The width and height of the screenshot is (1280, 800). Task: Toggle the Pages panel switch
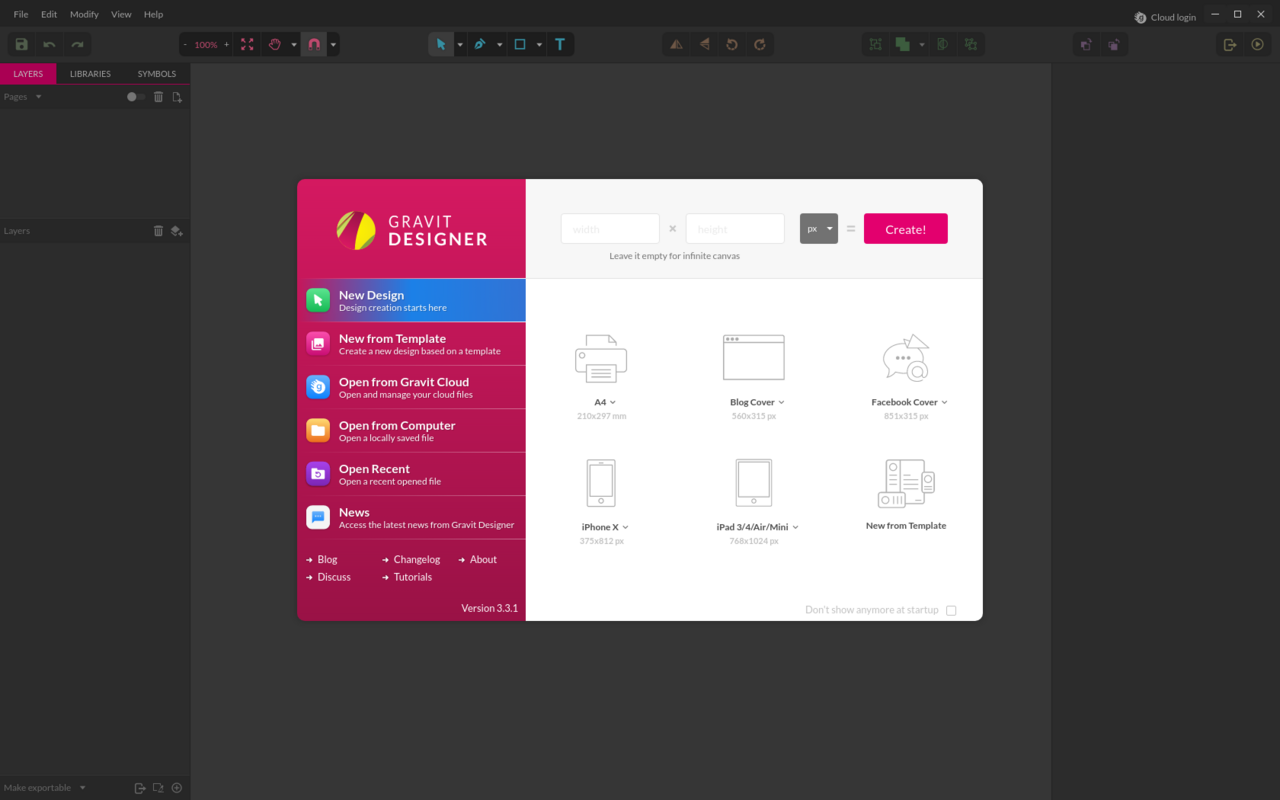136,97
